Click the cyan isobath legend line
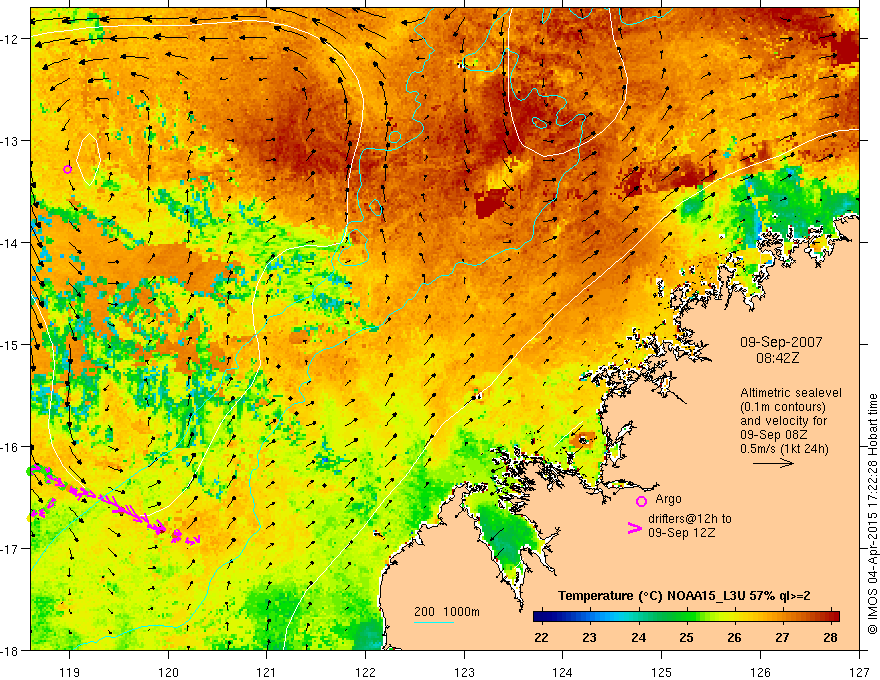The image size is (880, 680). [x=434, y=622]
